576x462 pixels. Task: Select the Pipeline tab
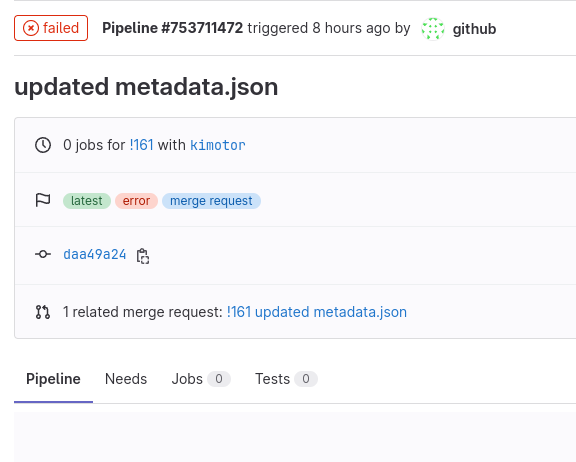click(53, 379)
